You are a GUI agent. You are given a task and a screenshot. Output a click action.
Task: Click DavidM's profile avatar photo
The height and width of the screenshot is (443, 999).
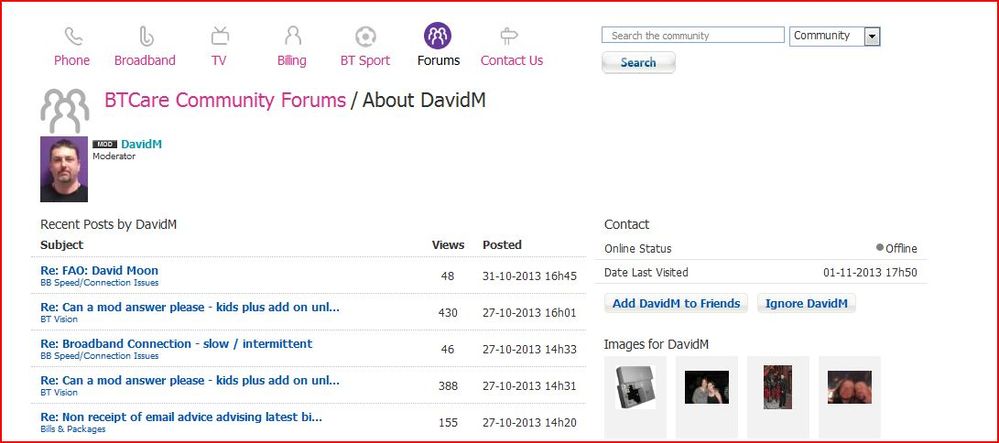pos(64,169)
